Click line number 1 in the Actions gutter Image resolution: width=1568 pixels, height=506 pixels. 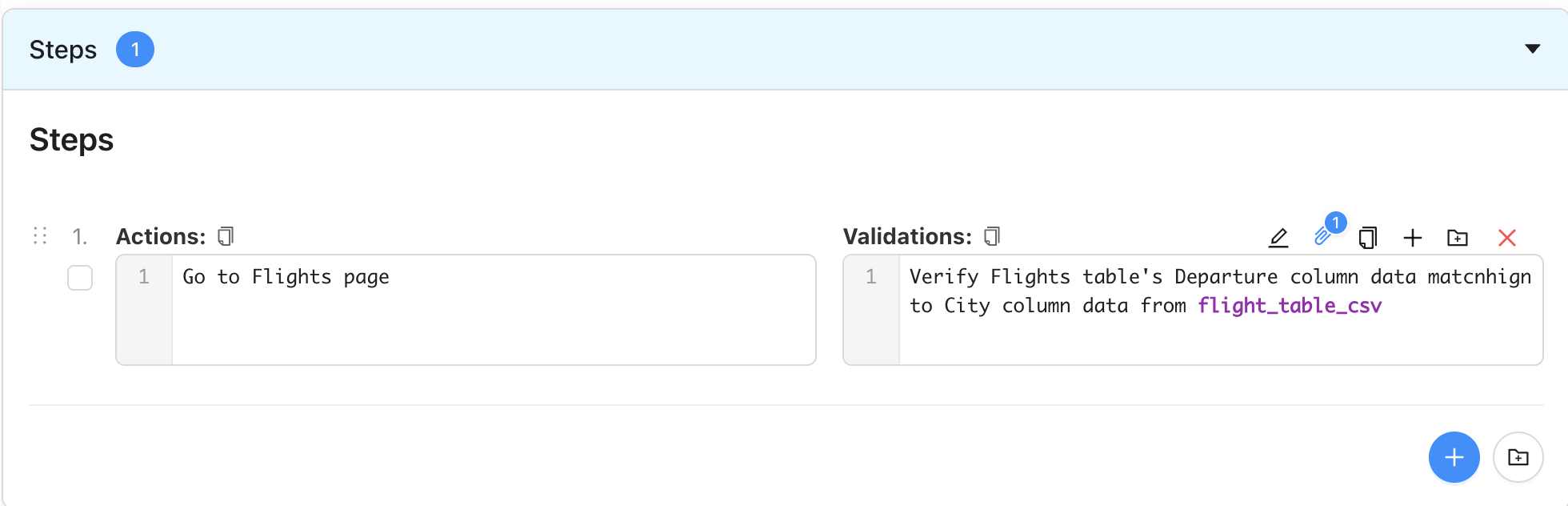(144, 277)
